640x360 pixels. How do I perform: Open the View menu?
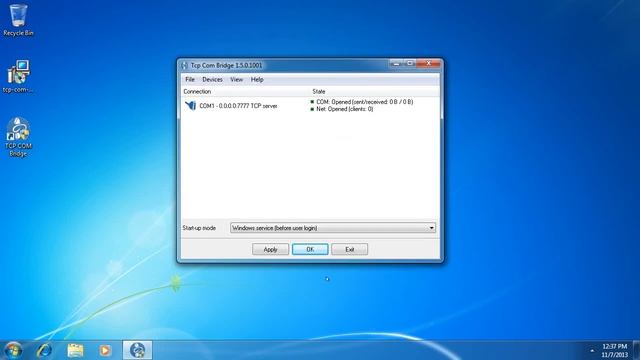click(x=236, y=80)
